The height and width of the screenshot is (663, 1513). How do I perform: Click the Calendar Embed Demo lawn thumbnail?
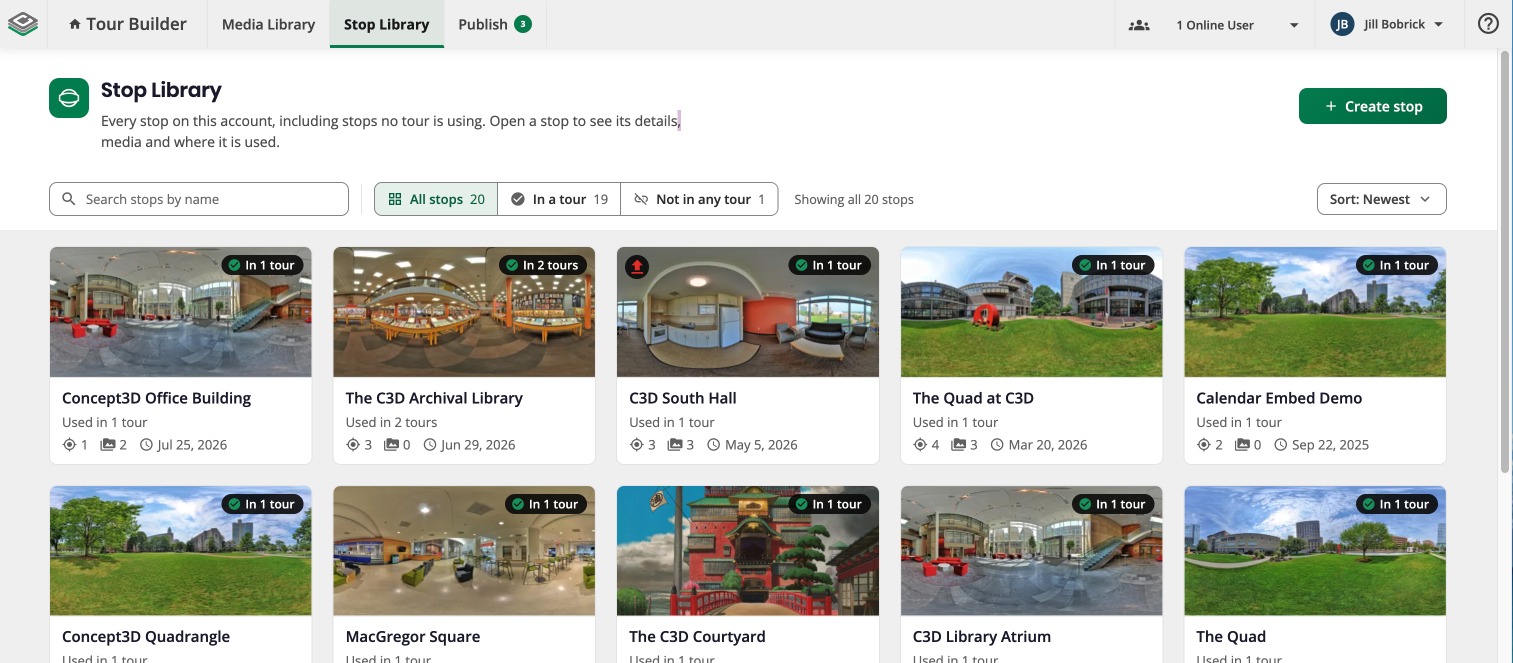(x=1315, y=312)
